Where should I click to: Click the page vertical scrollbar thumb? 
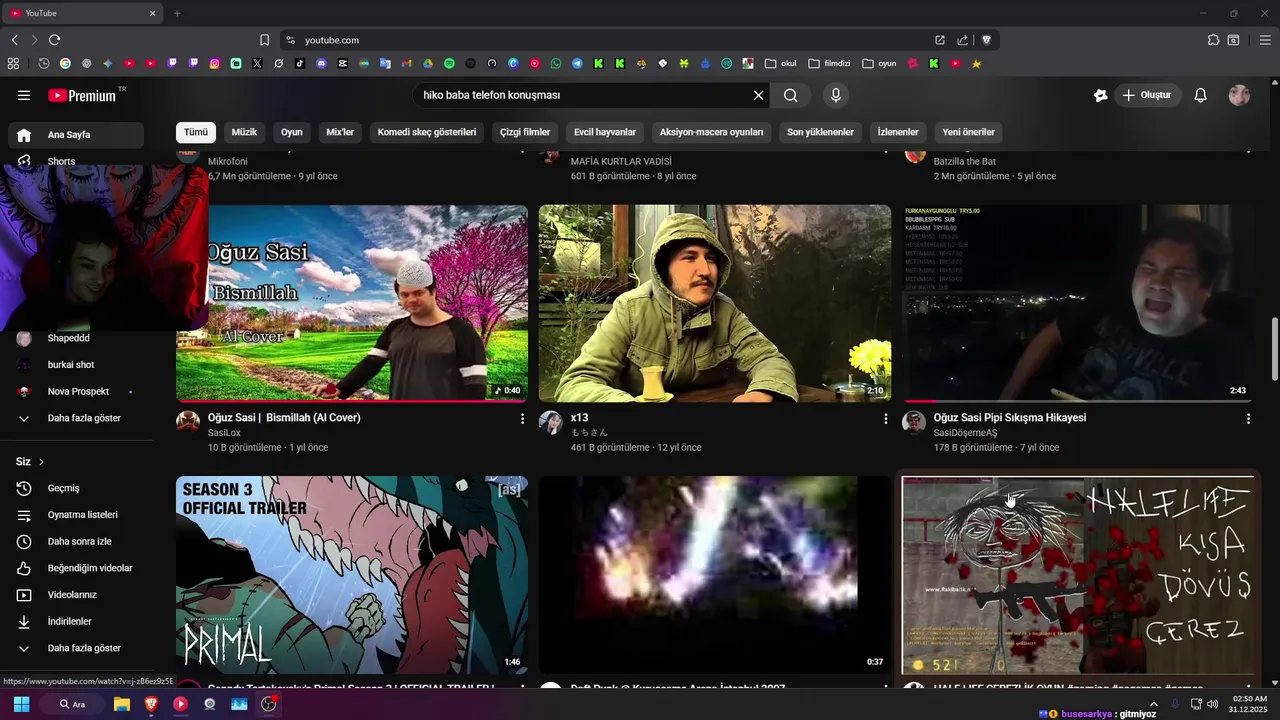[1274, 349]
